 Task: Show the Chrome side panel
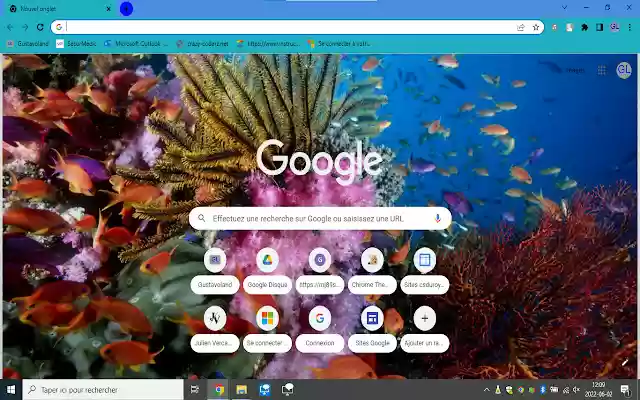pos(600,27)
